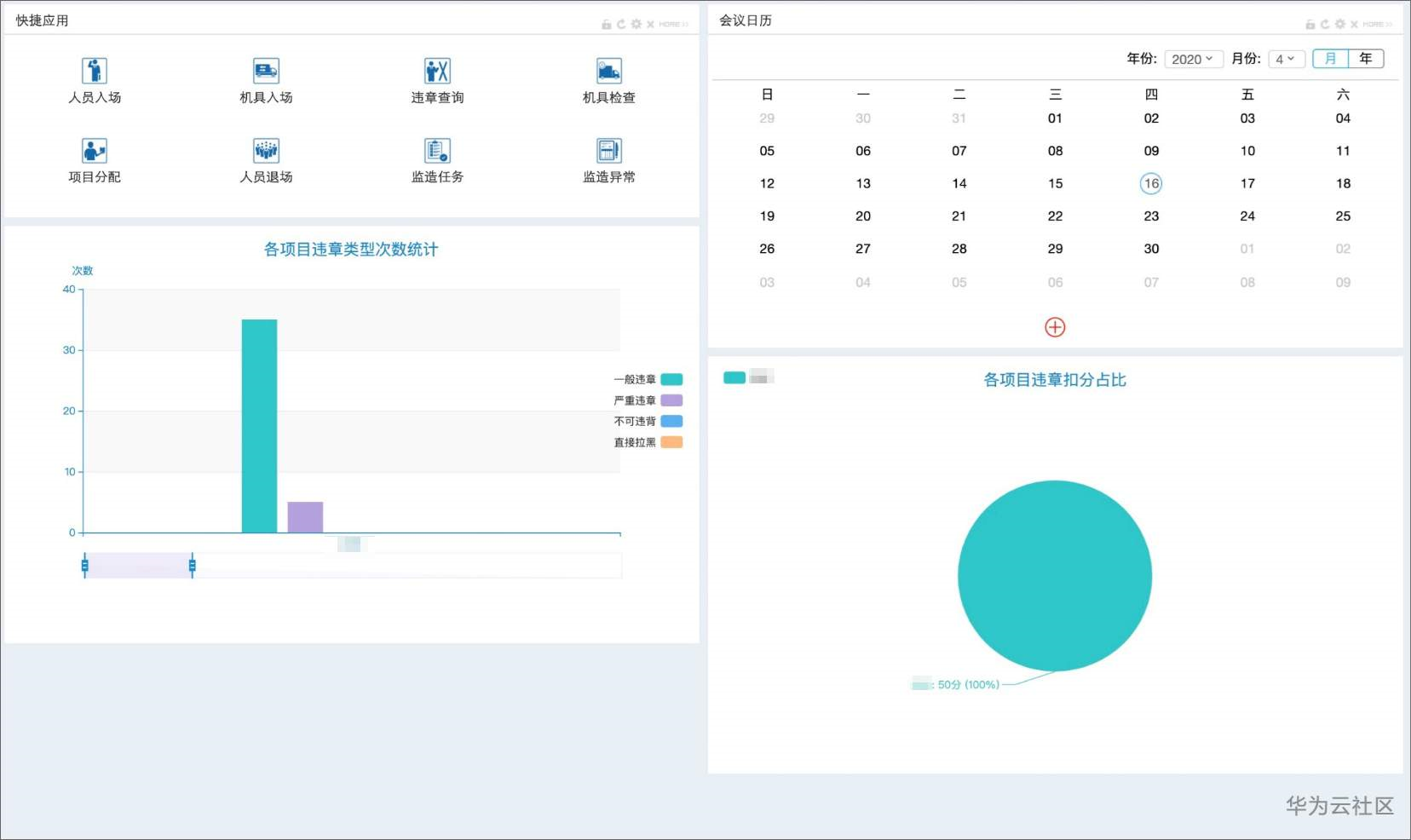Toggle 直接拉黑 legend series
Screen dimensions: 1411x840
[x=648, y=442]
